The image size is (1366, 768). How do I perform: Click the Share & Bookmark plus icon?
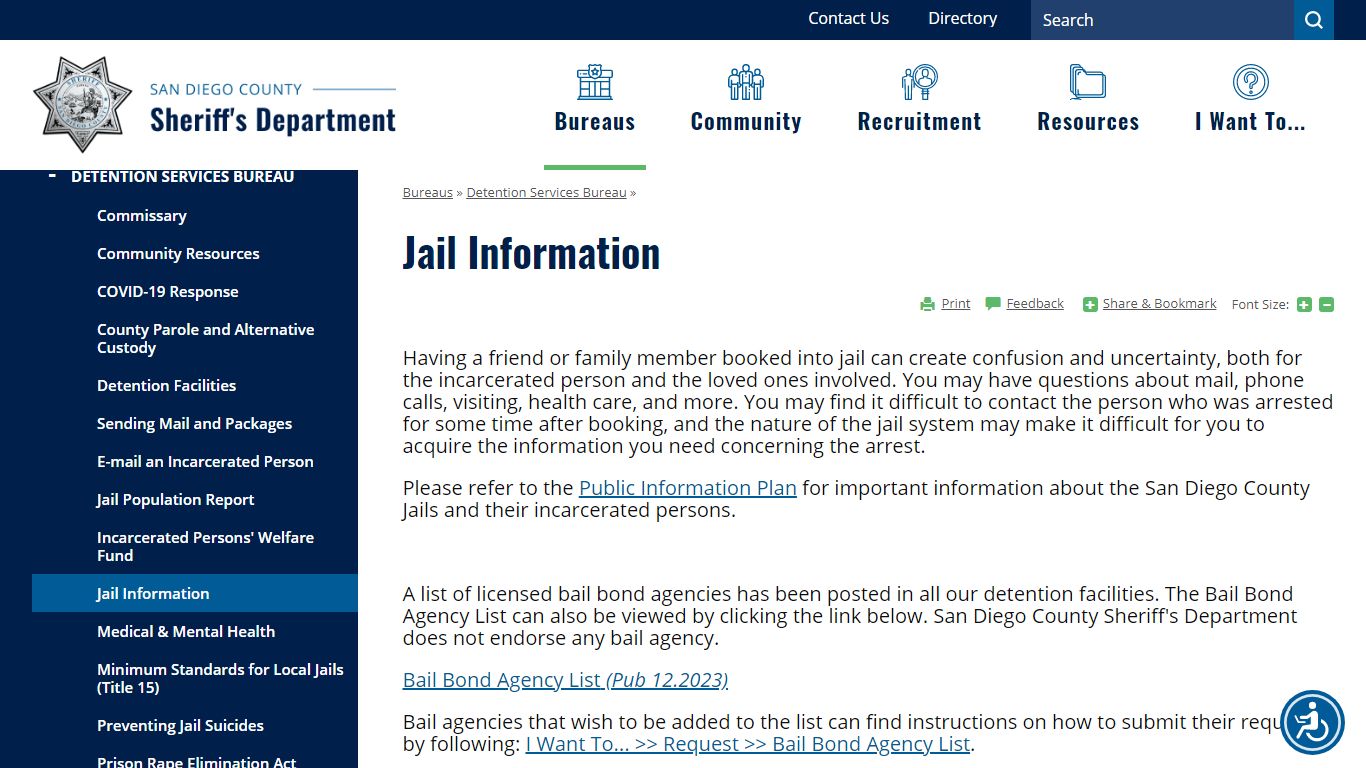click(1090, 304)
